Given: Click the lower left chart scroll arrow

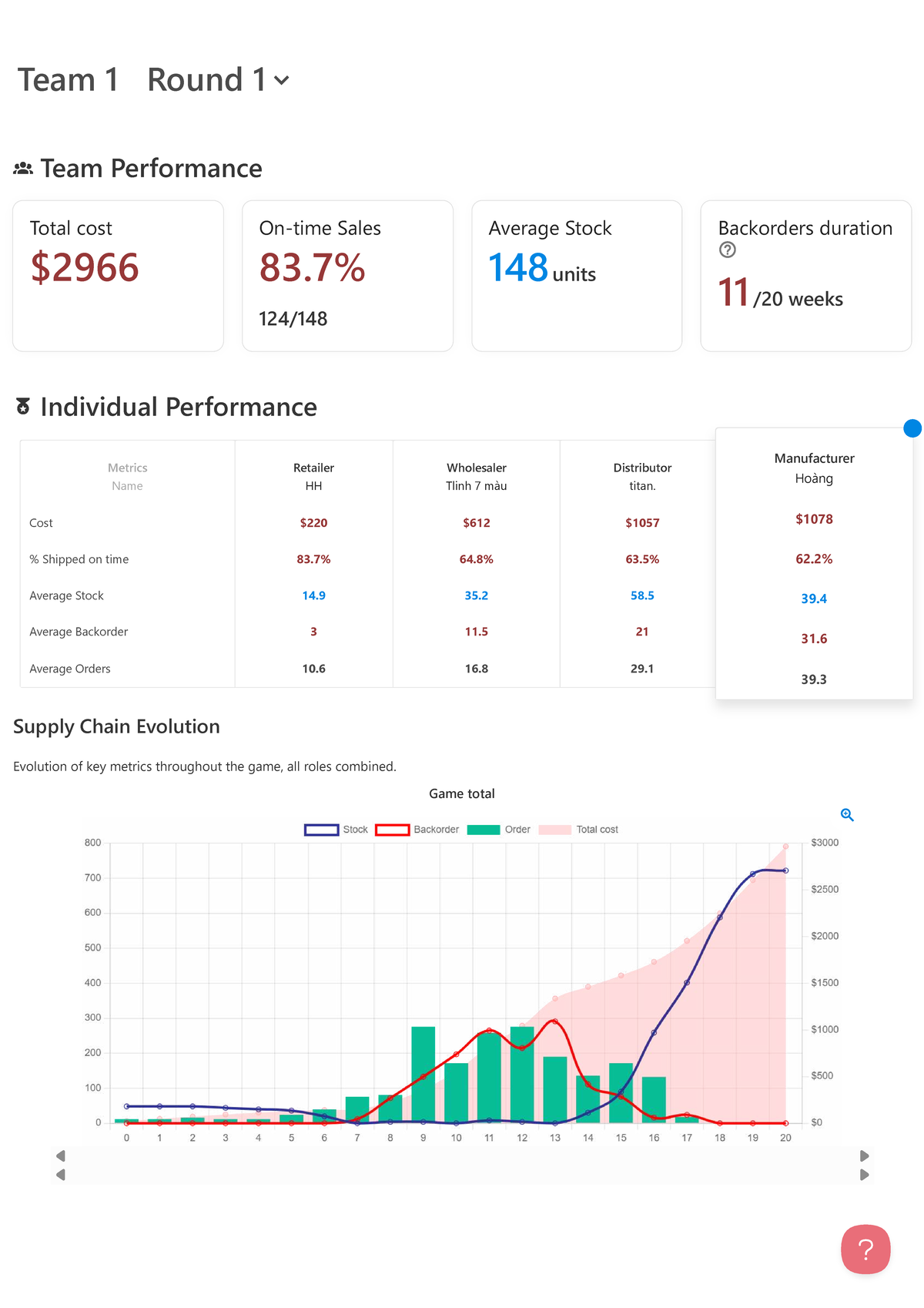Looking at the screenshot, I should pos(61,1175).
